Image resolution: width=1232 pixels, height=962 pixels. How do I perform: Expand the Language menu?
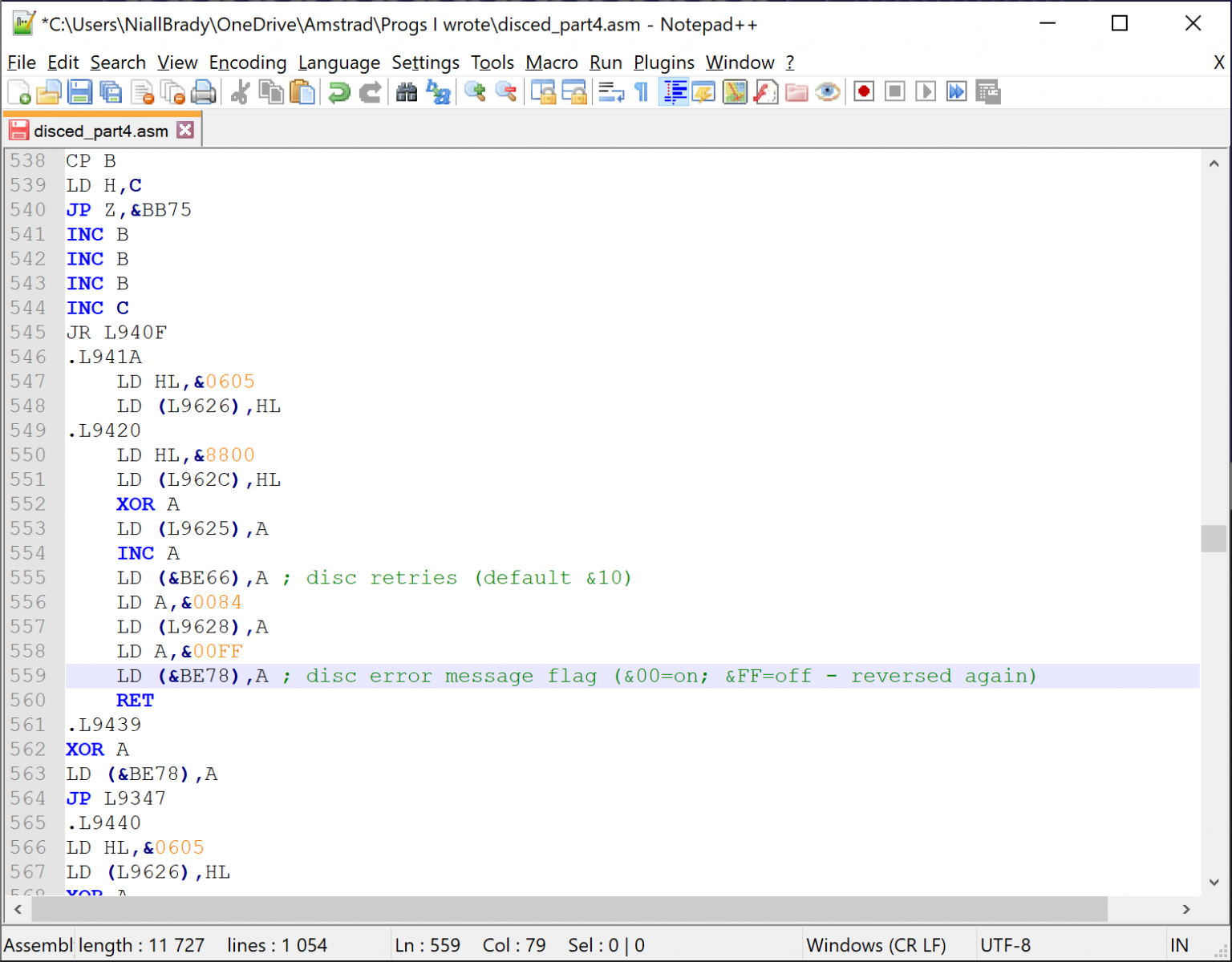338,63
